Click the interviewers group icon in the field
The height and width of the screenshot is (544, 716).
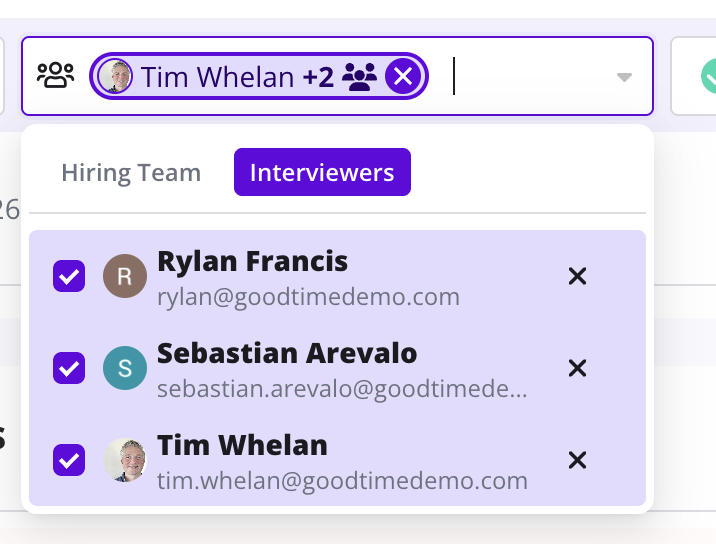55,75
